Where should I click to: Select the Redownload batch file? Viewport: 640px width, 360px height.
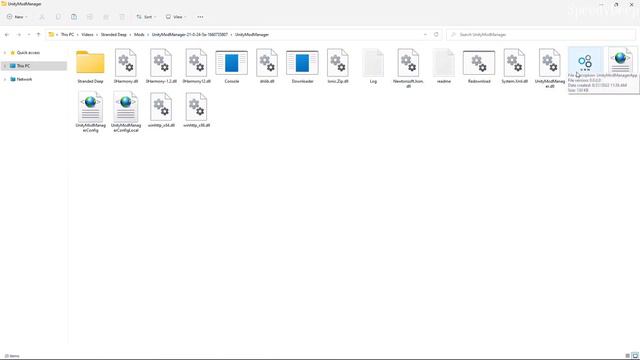pos(479,67)
